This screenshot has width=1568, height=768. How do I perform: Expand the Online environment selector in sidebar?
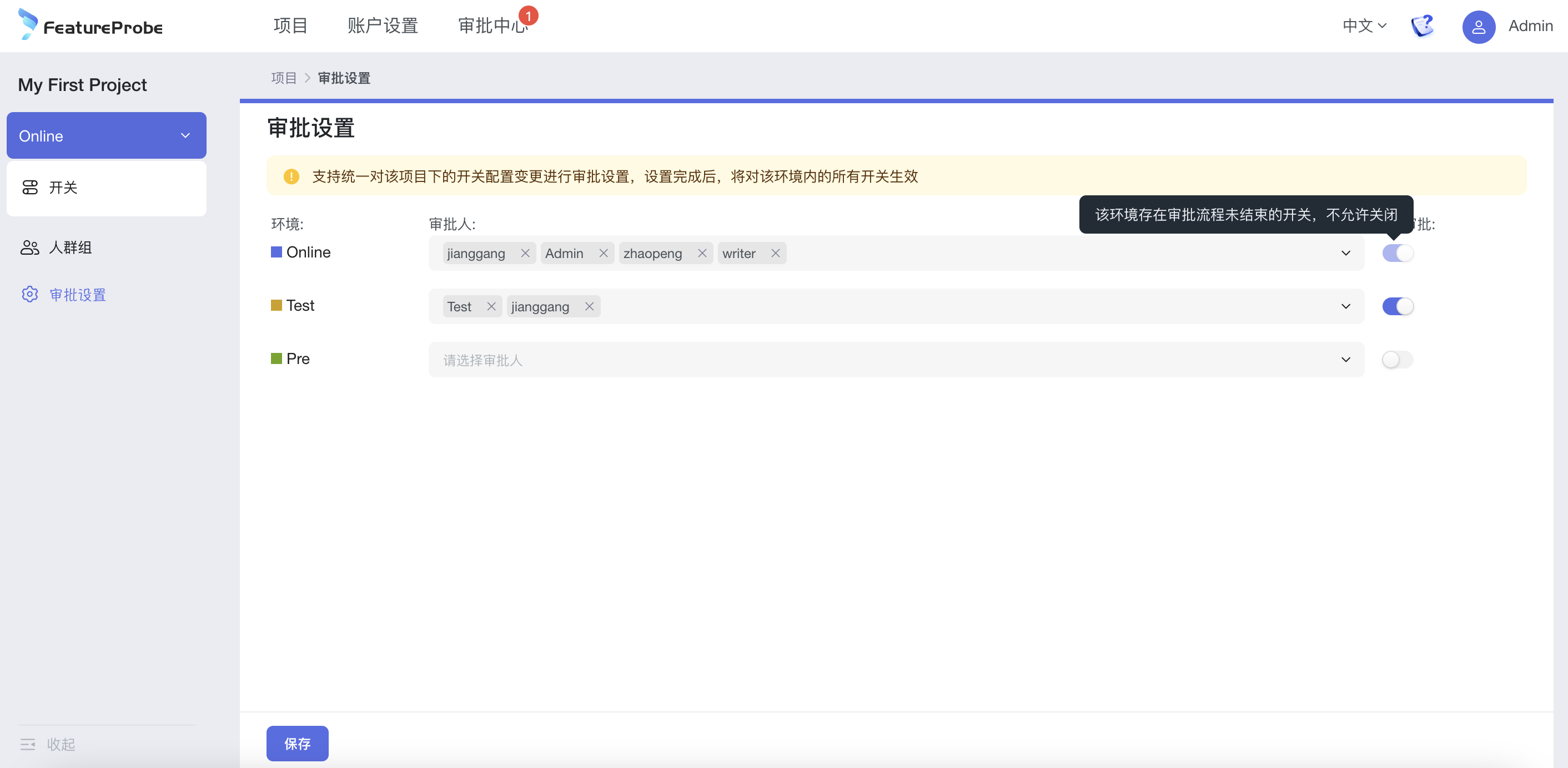click(x=185, y=136)
